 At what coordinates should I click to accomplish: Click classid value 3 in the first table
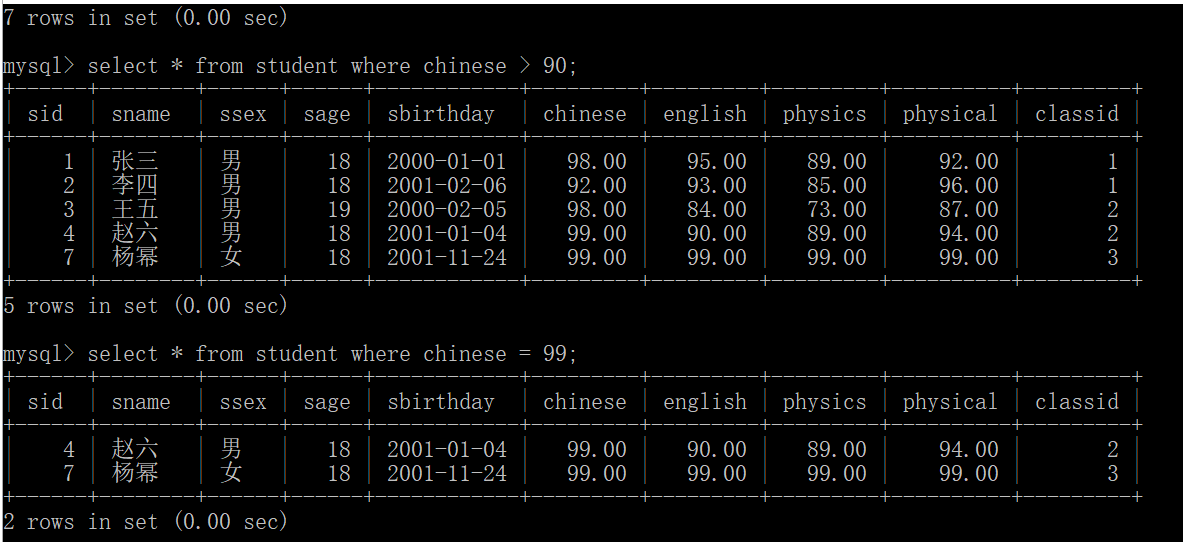click(1113, 257)
